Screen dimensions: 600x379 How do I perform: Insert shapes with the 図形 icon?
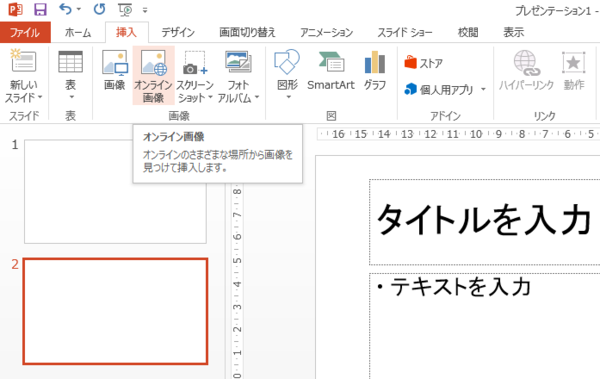click(x=287, y=62)
